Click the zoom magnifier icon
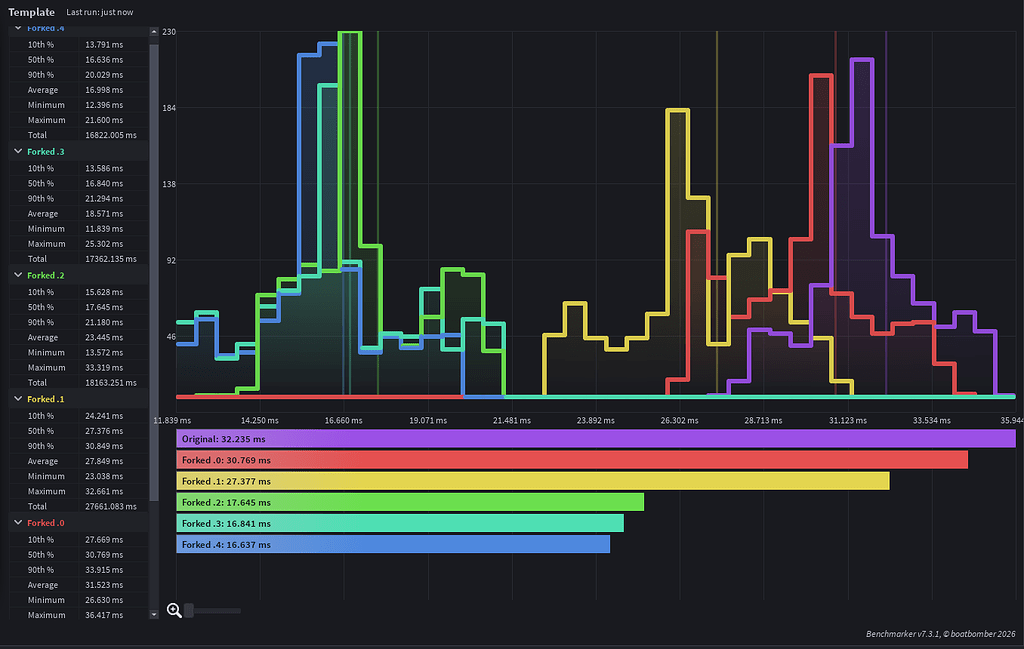The image size is (1024, 649). pos(174,610)
